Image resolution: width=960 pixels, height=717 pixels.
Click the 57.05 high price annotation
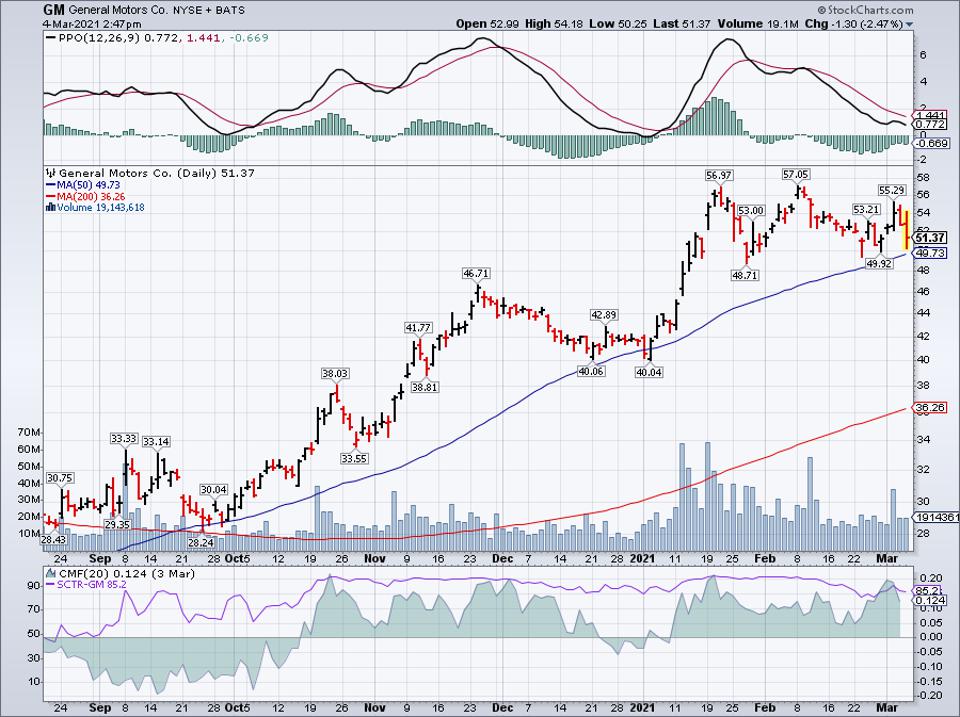coord(799,173)
